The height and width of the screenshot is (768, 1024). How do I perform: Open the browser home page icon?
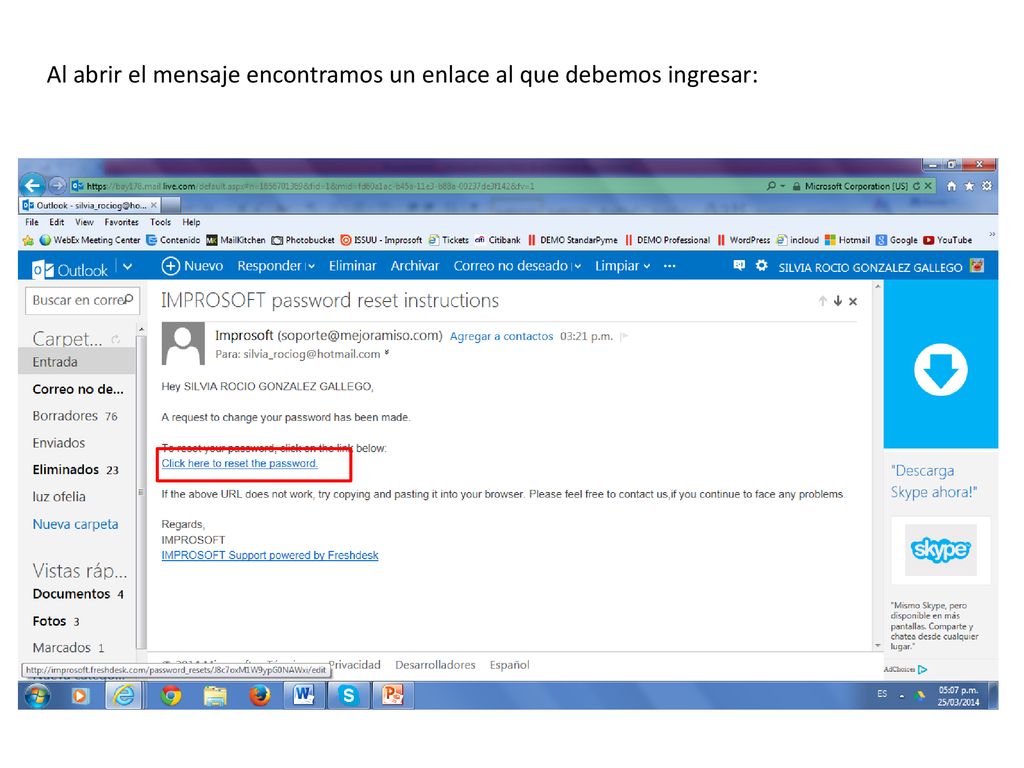click(951, 186)
